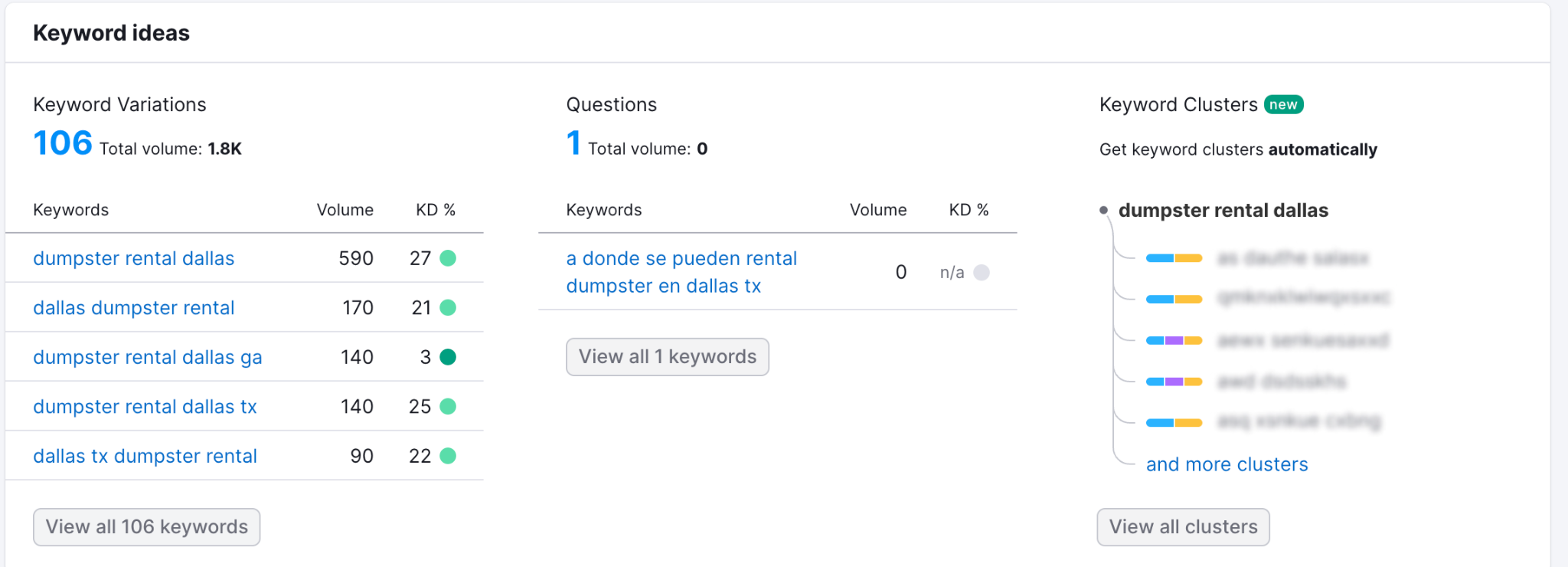Viewport: 1568px width, 567px height.
Task: Click the KD dot for 'dallas dumpster rental'
Action: pos(448,308)
